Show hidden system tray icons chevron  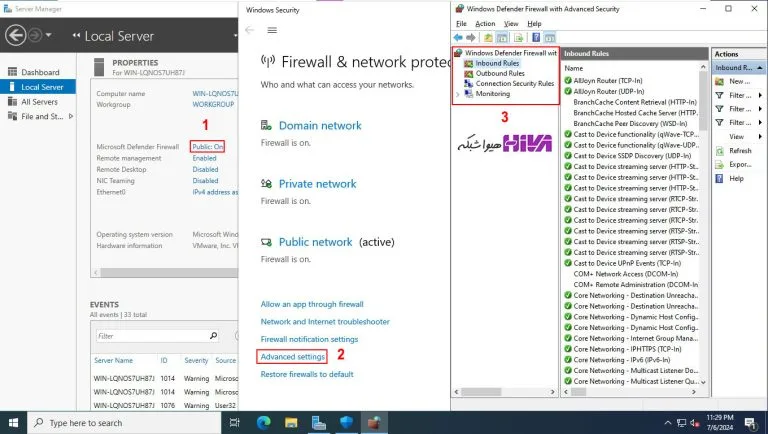pos(668,423)
